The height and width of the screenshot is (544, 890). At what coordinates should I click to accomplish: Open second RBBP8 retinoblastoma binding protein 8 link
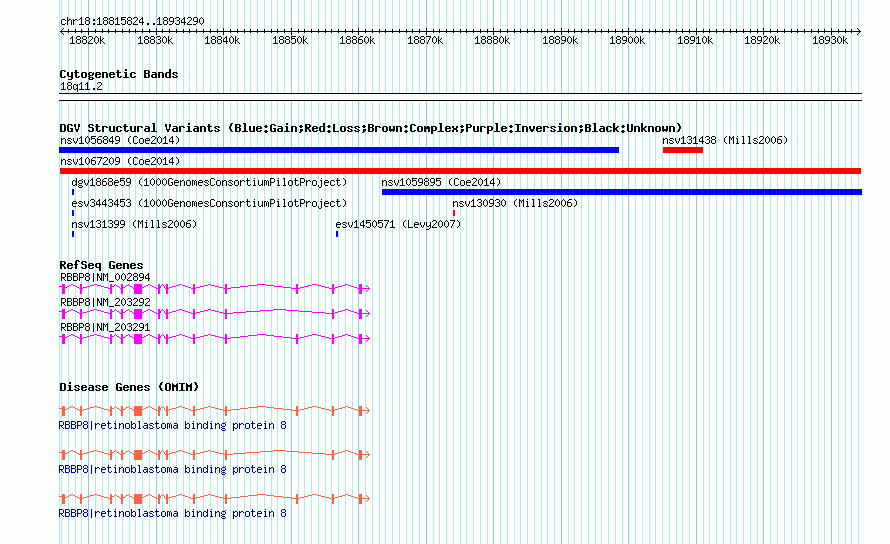(x=173, y=469)
